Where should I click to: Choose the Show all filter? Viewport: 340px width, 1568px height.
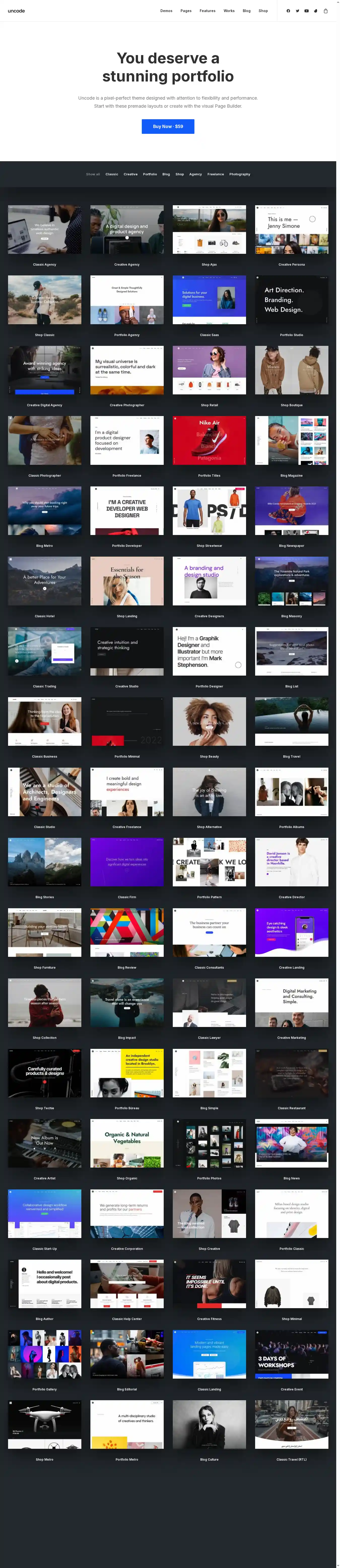point(93,174)
